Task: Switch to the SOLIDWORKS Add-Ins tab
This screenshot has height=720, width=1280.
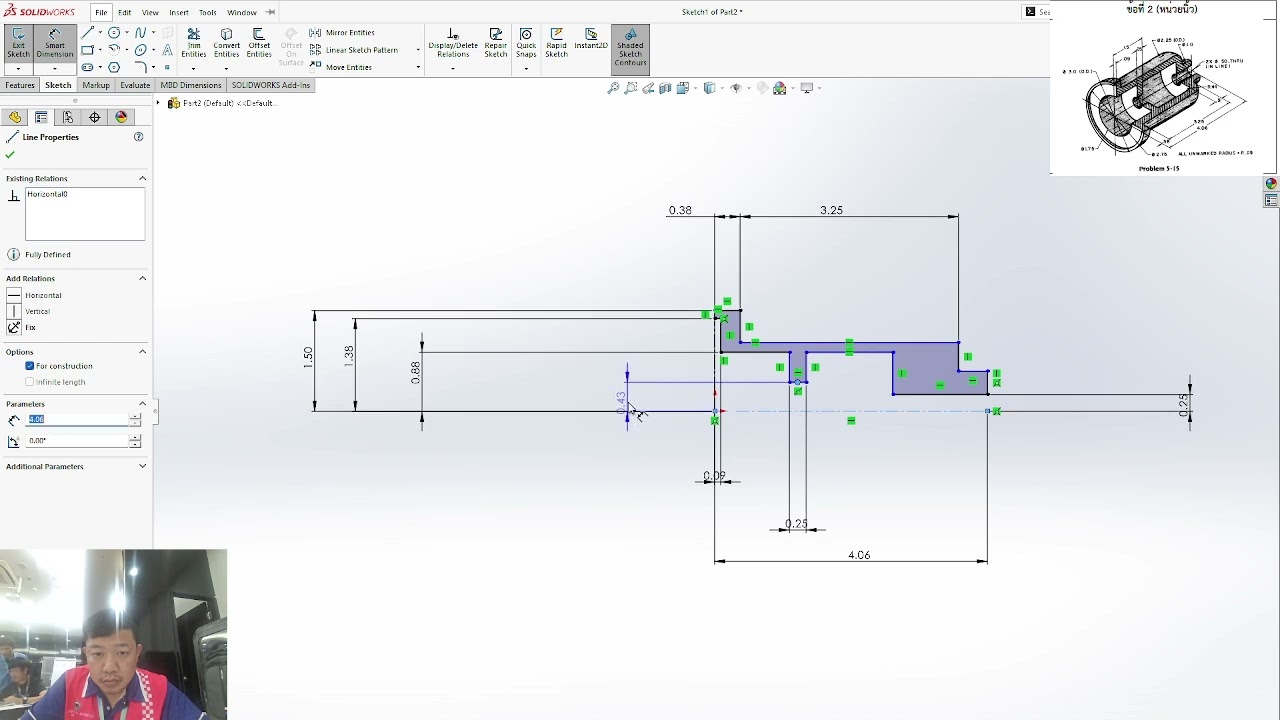Action: pyautogui.click(x=271, y=85)
